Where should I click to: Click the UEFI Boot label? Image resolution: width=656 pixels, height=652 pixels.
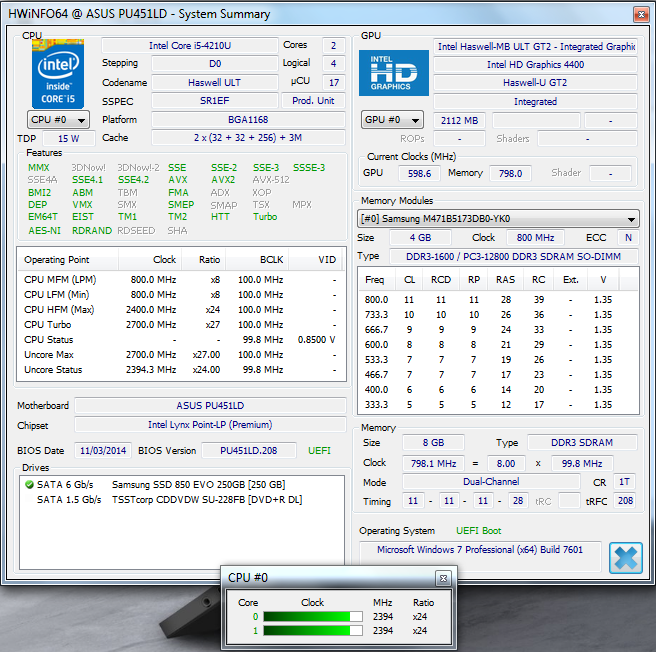click(x=478, y=531)
